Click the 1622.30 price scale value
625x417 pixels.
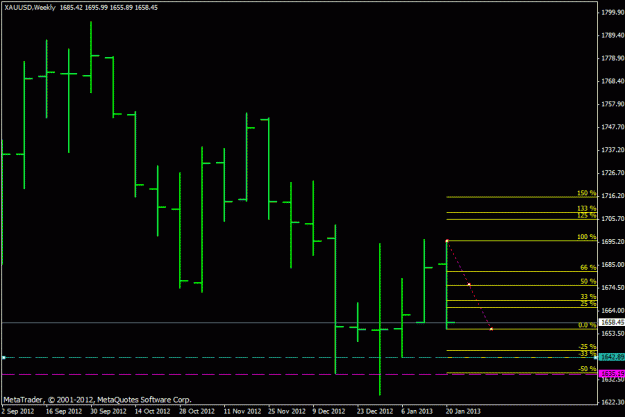[x=612, y=402]
